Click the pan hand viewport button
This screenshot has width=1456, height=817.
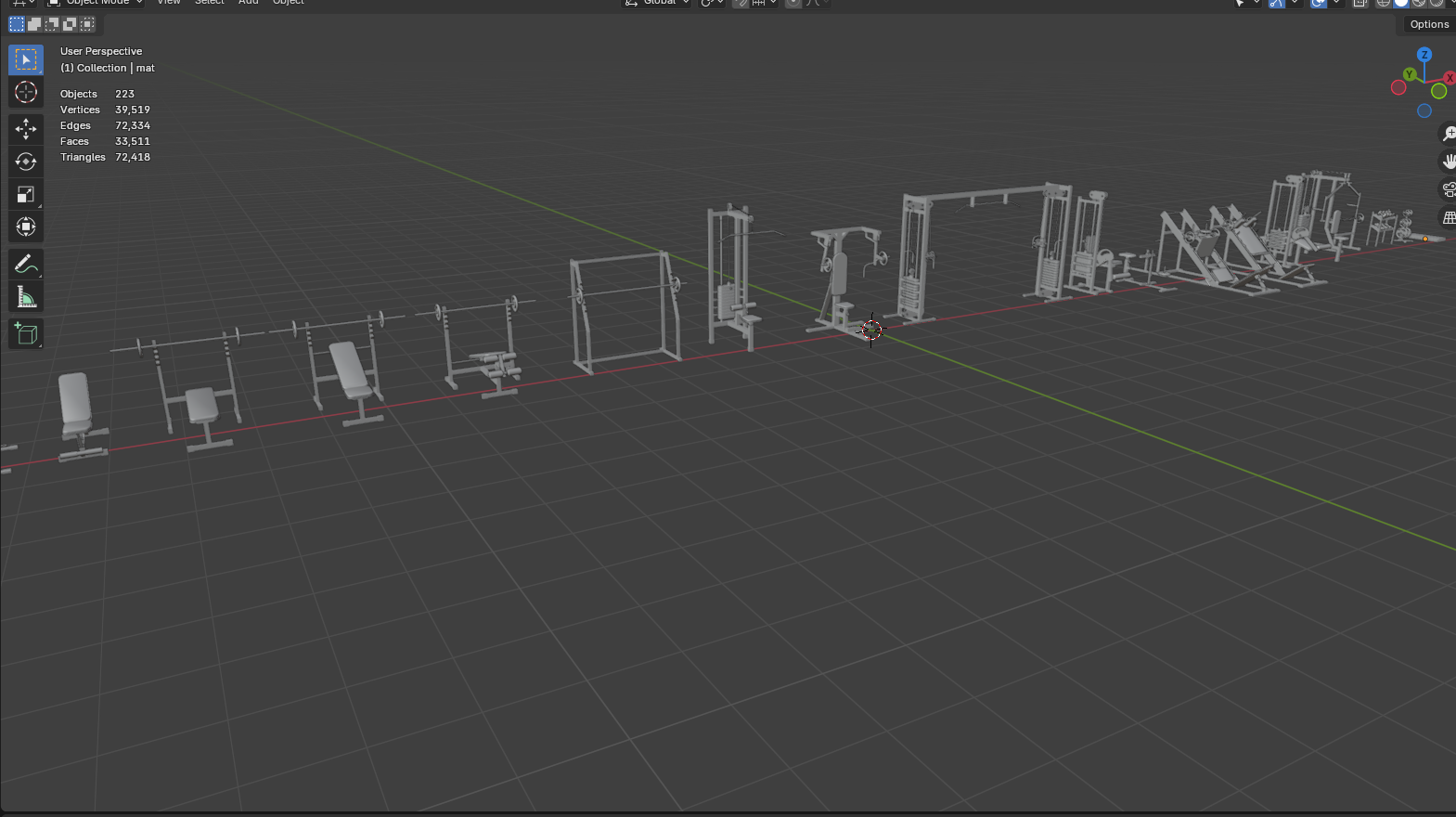(x=1449, y=162)
